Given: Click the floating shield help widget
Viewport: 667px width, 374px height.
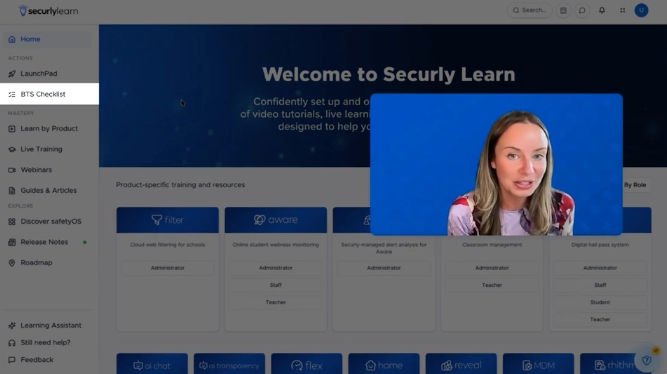Looking at the screenshot, I should [647, 360].
